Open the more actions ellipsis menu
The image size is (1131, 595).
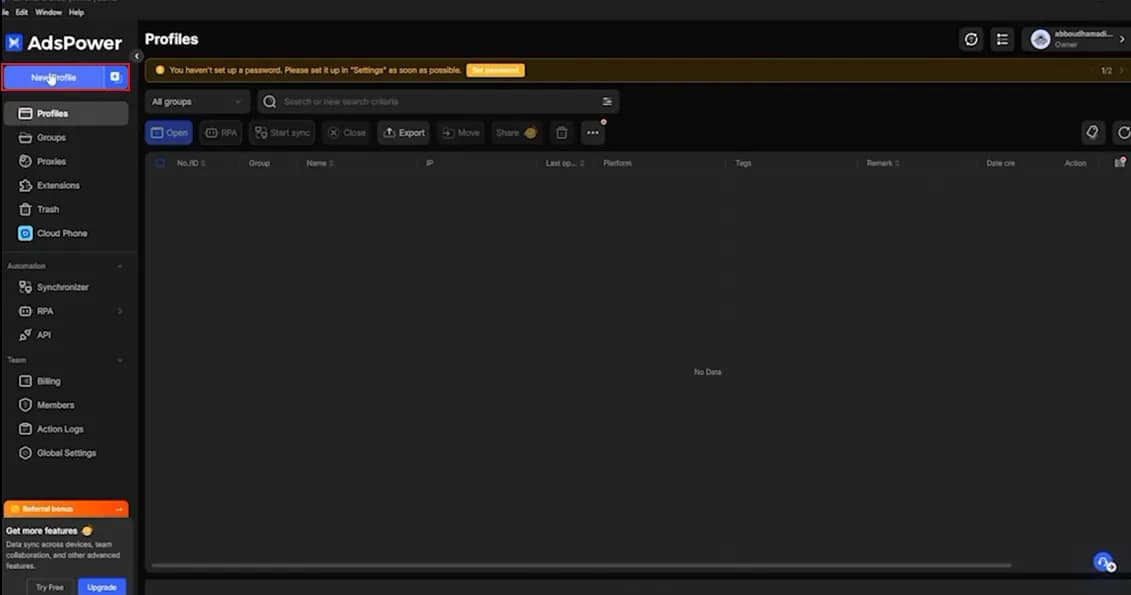[x=593, y=133]
